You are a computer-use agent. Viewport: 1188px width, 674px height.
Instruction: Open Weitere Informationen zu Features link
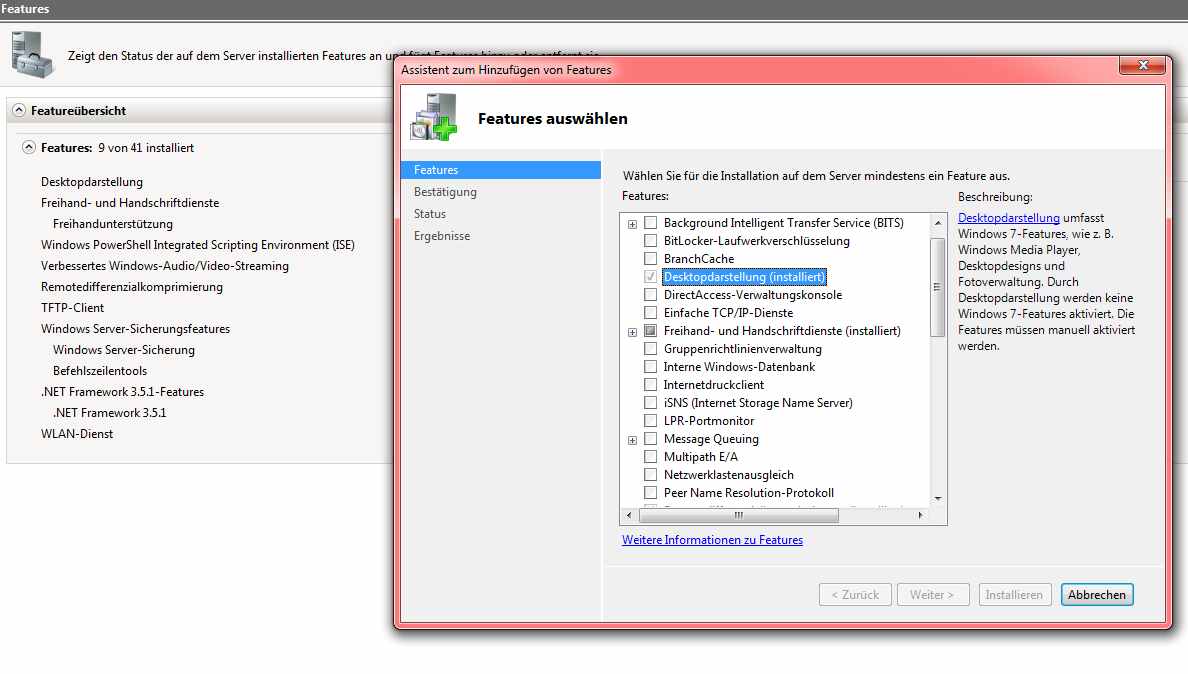point(712,540)
